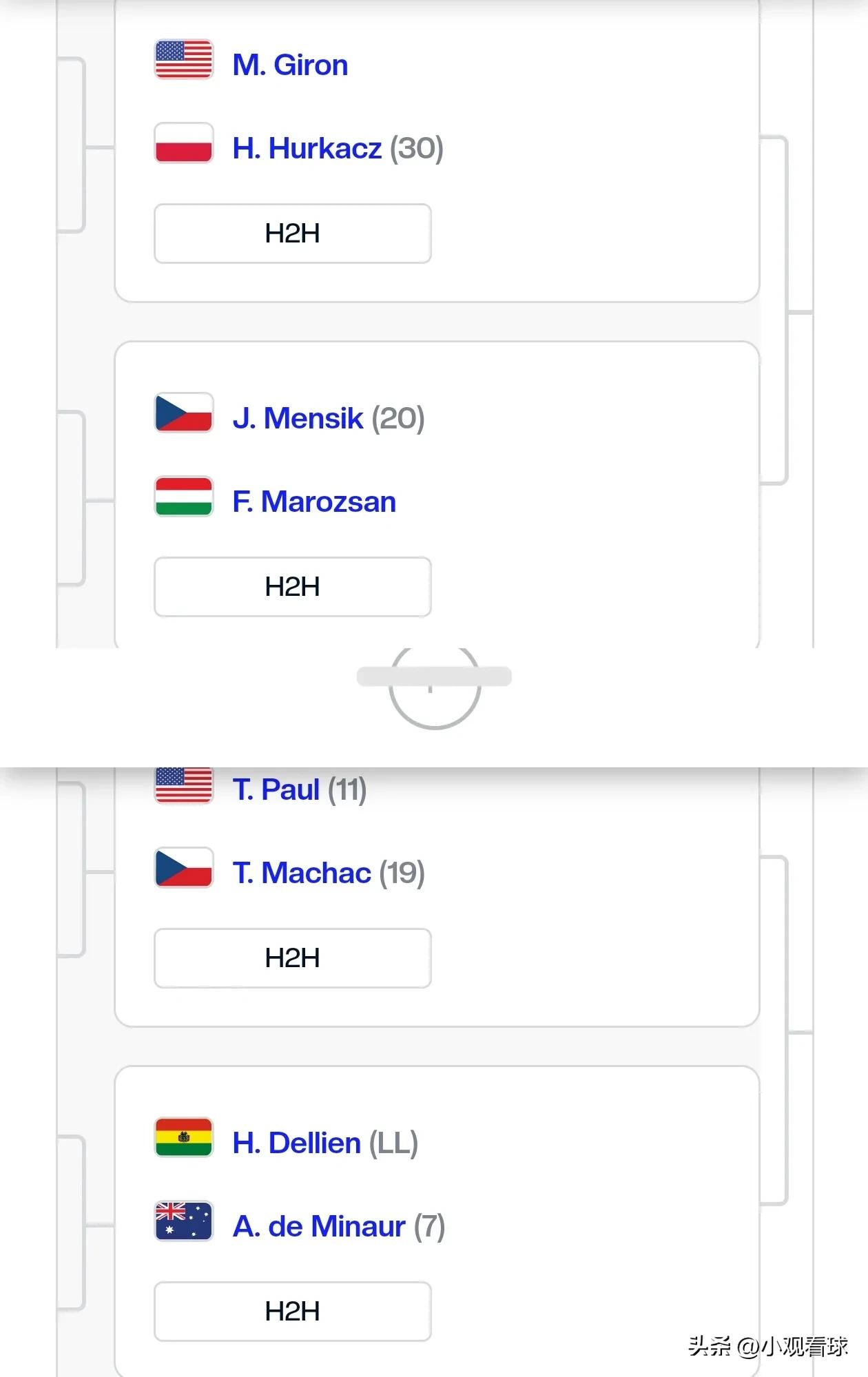Open F. Marozsan player profile
This screenshot has height=1377, width=868.
coord(314,501)
